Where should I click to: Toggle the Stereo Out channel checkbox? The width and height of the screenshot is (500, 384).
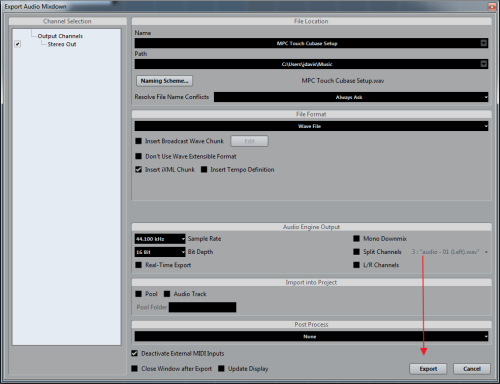[18, 44]
